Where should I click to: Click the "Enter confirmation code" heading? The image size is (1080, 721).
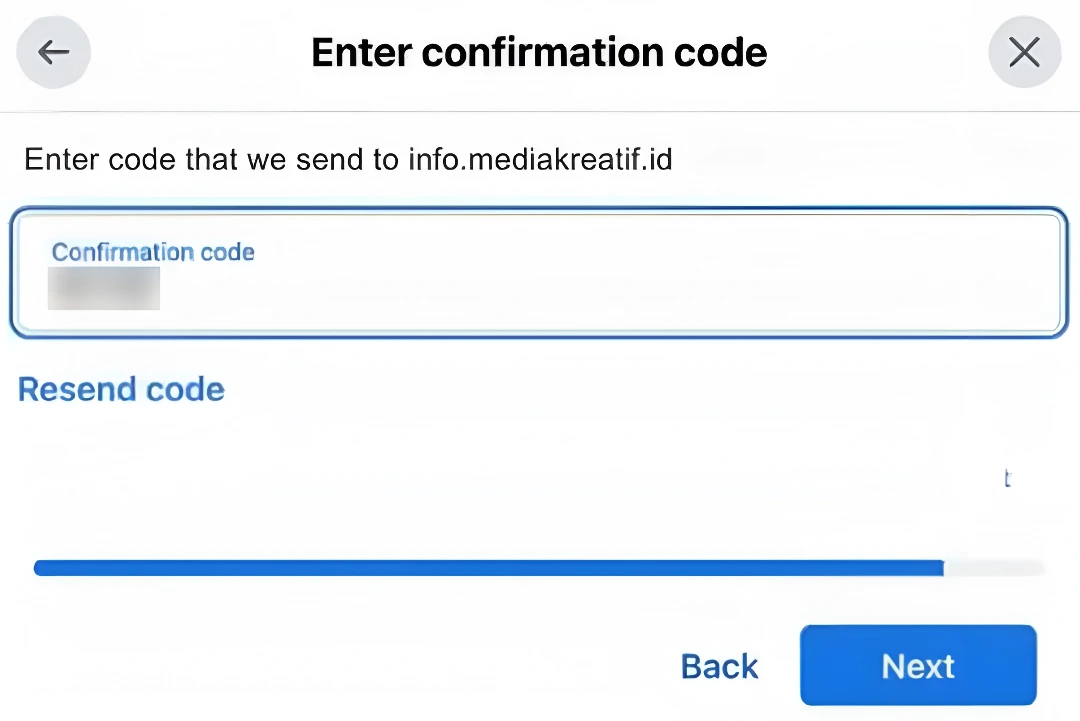pos(539,52)
